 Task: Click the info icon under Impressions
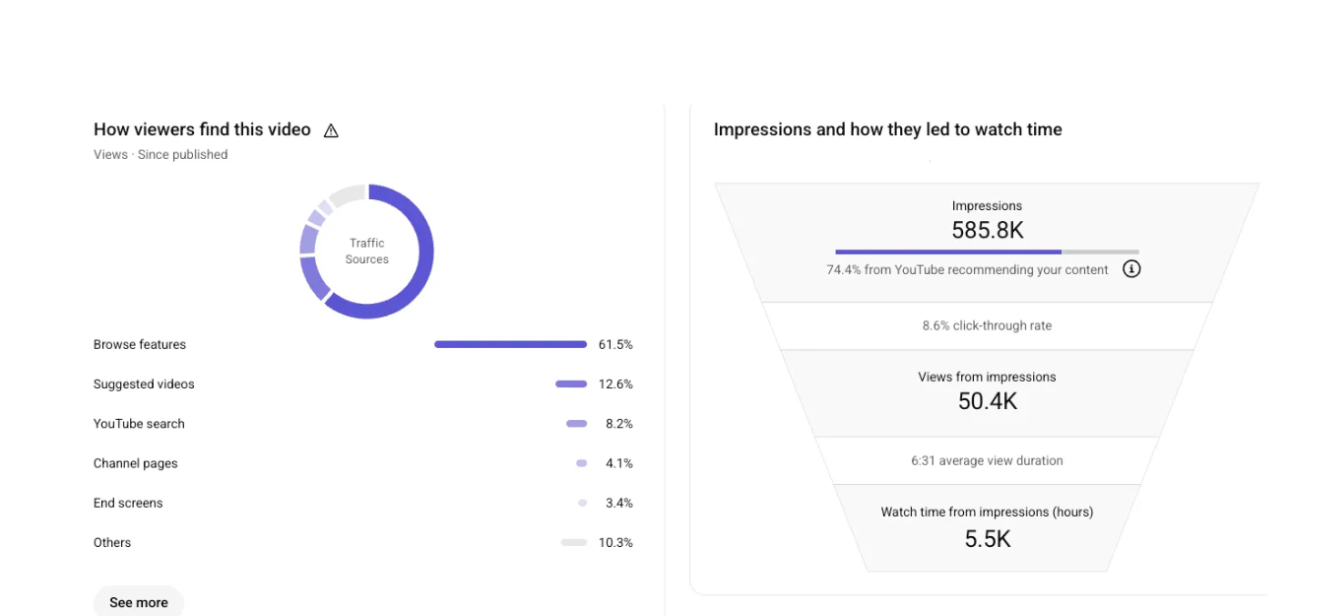(1131, 269)
